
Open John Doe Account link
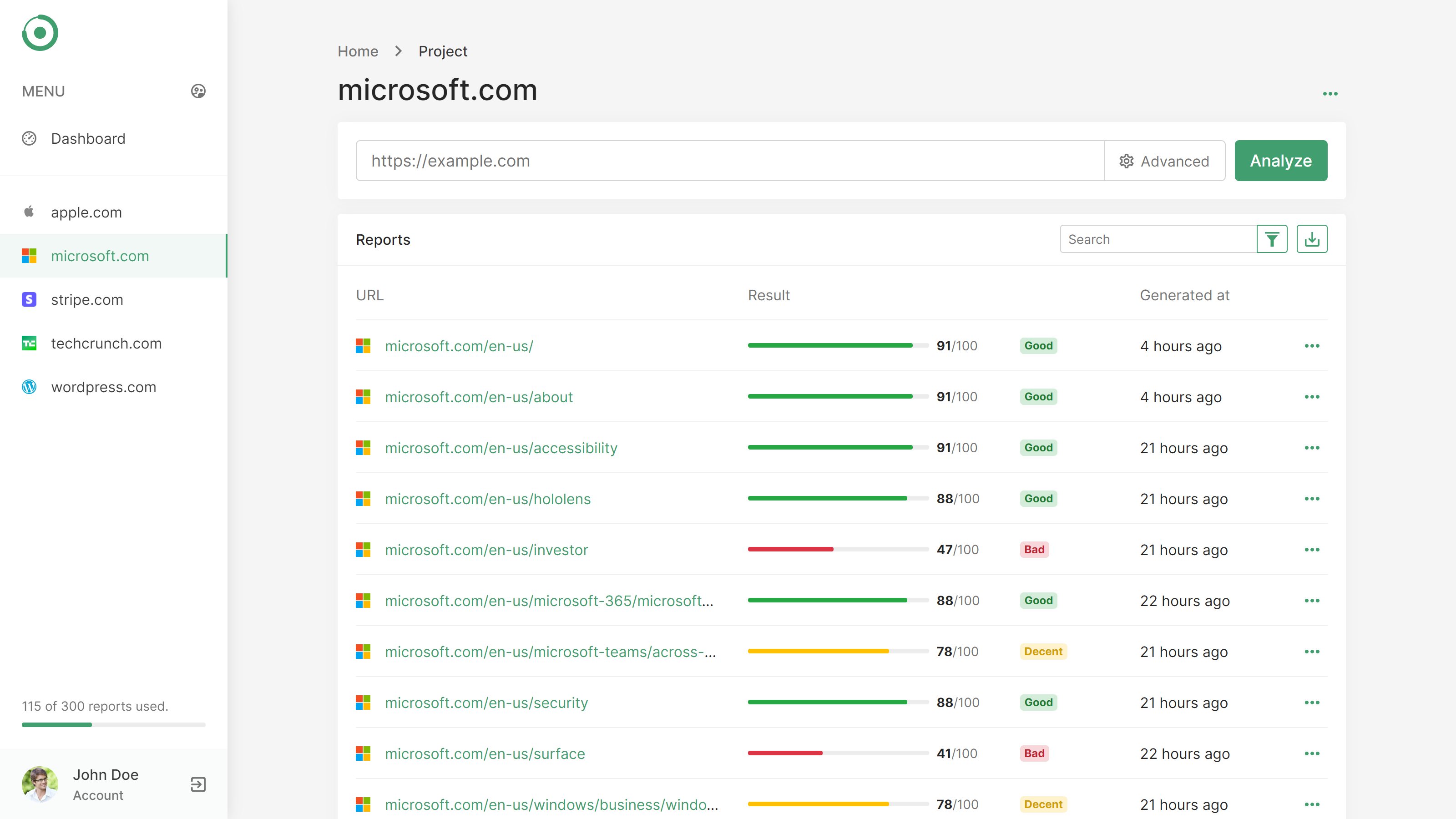106,784
